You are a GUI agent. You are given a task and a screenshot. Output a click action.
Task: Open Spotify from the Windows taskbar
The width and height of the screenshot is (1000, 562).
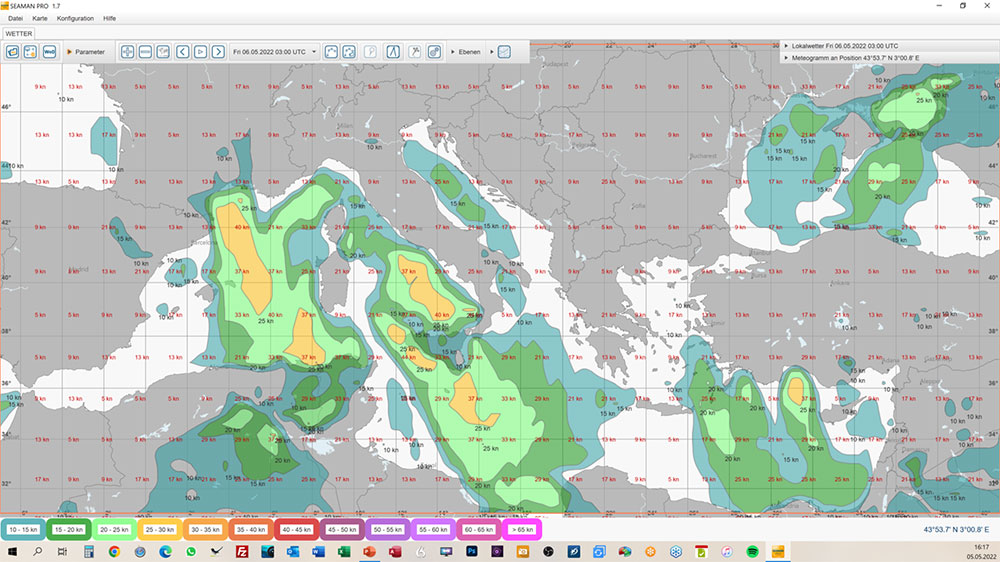click(x=751, y=551)
